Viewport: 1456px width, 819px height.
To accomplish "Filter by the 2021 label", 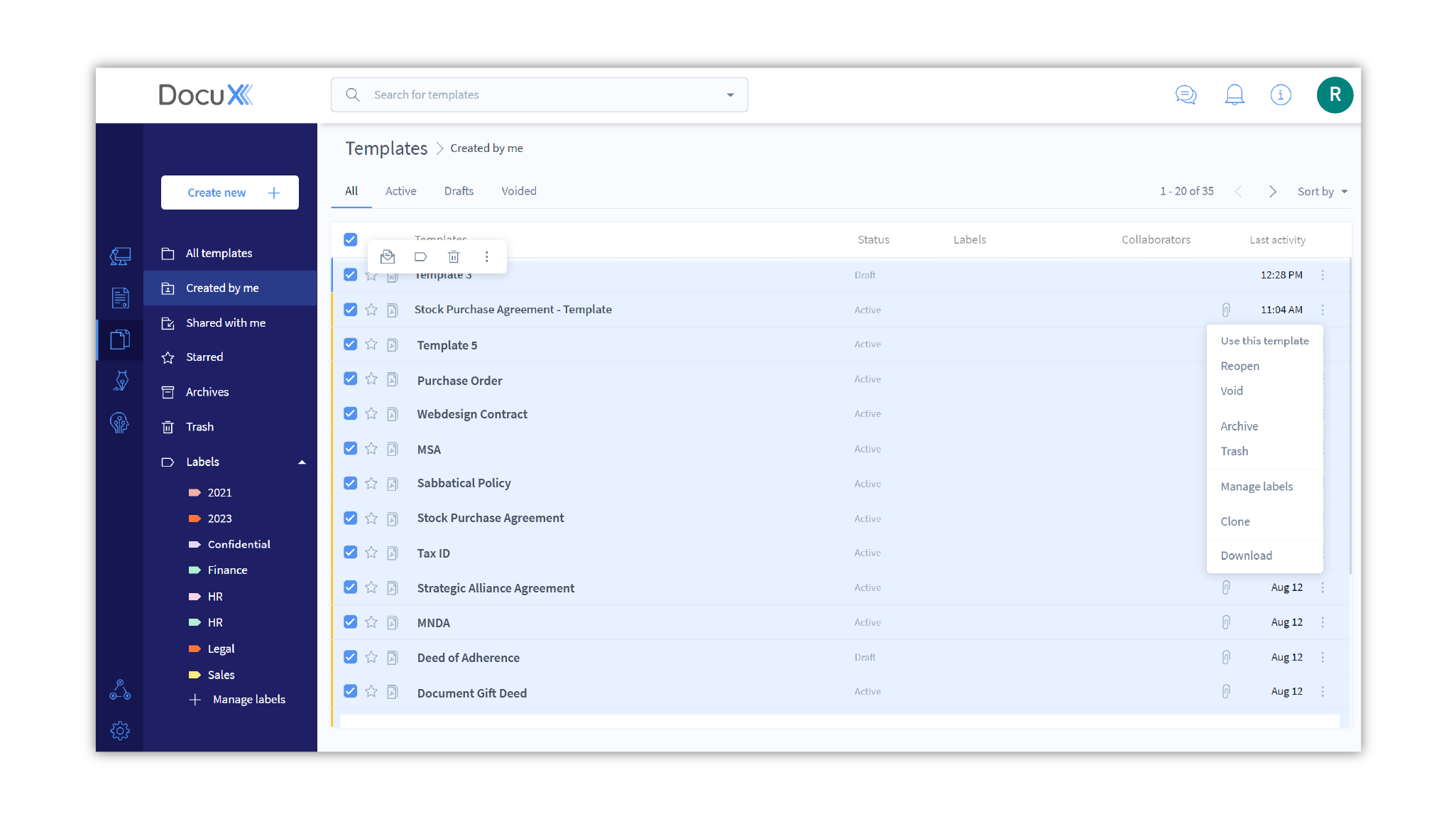I will pyautogui.click(x=219, y=493).
